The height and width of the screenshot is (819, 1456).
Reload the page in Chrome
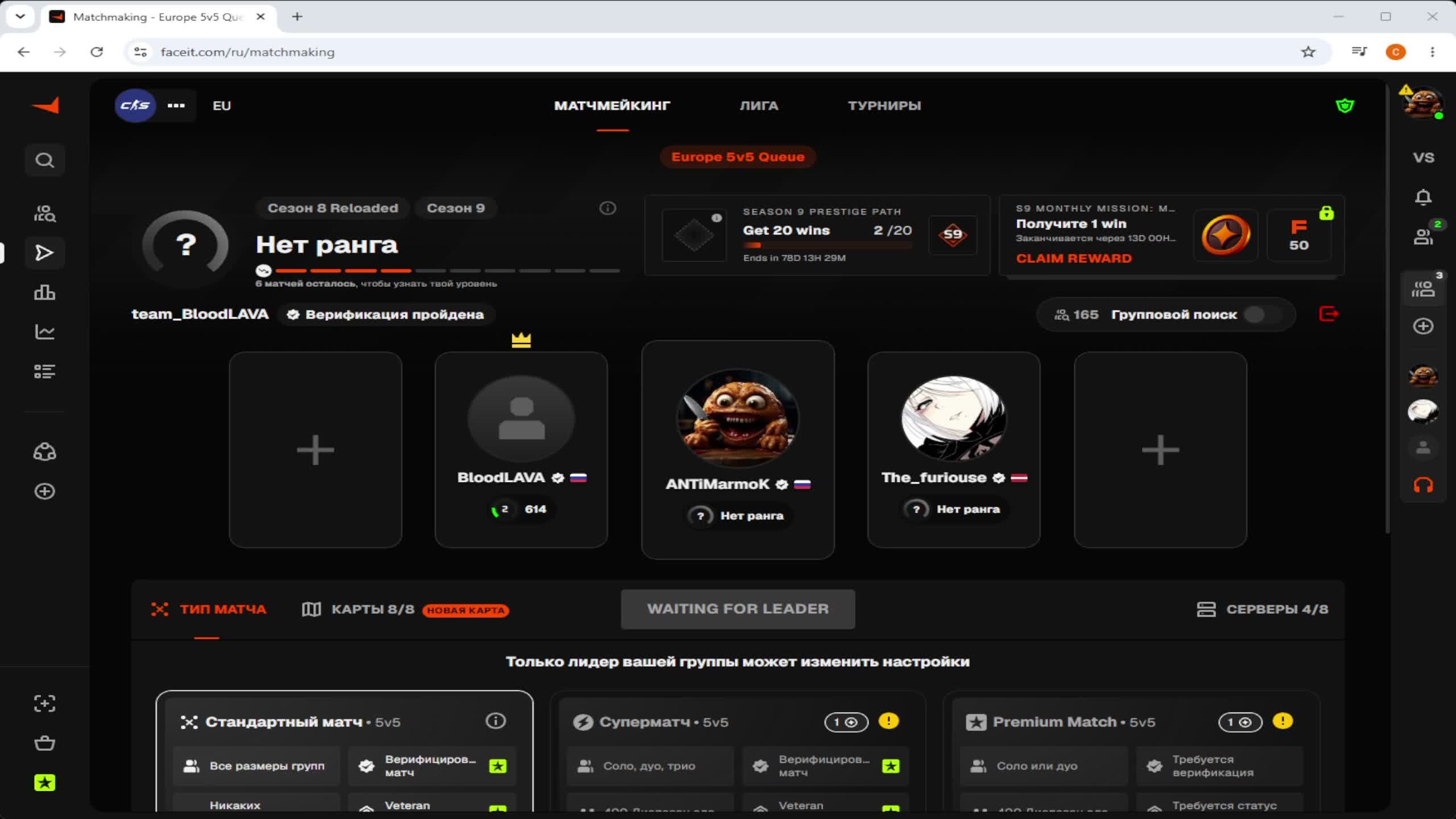click(97, 52)
